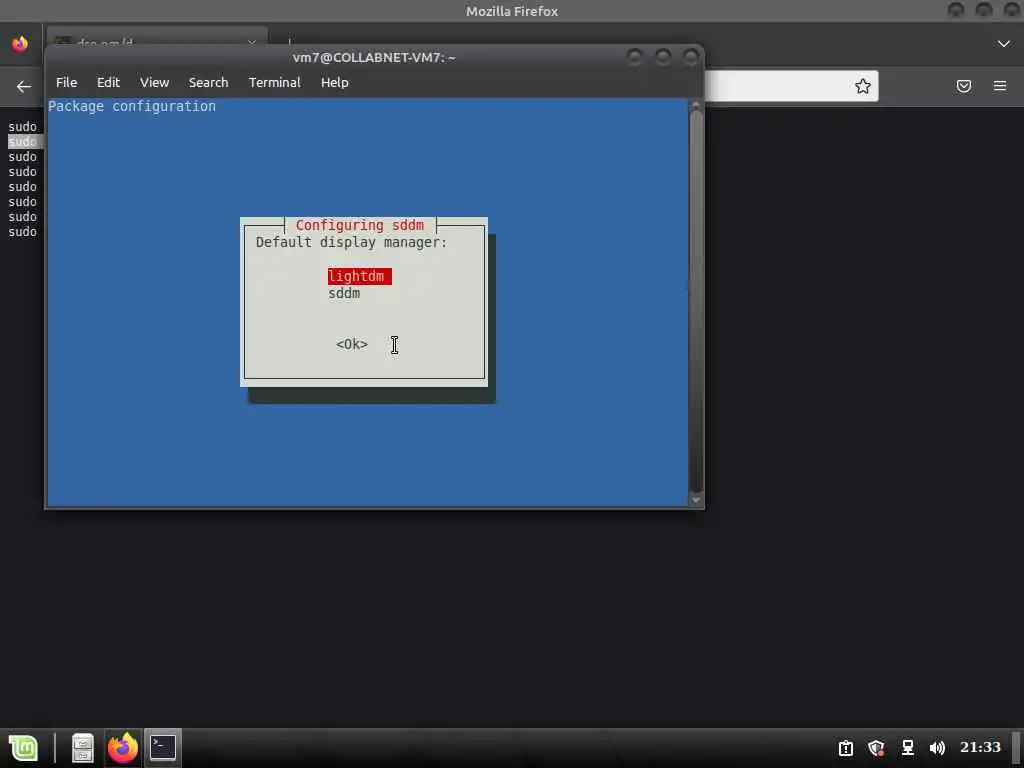Bookmark page with the star icon
Image resolution: width=1024 pixels, height=768 pixels.
[x=863, y=86]
